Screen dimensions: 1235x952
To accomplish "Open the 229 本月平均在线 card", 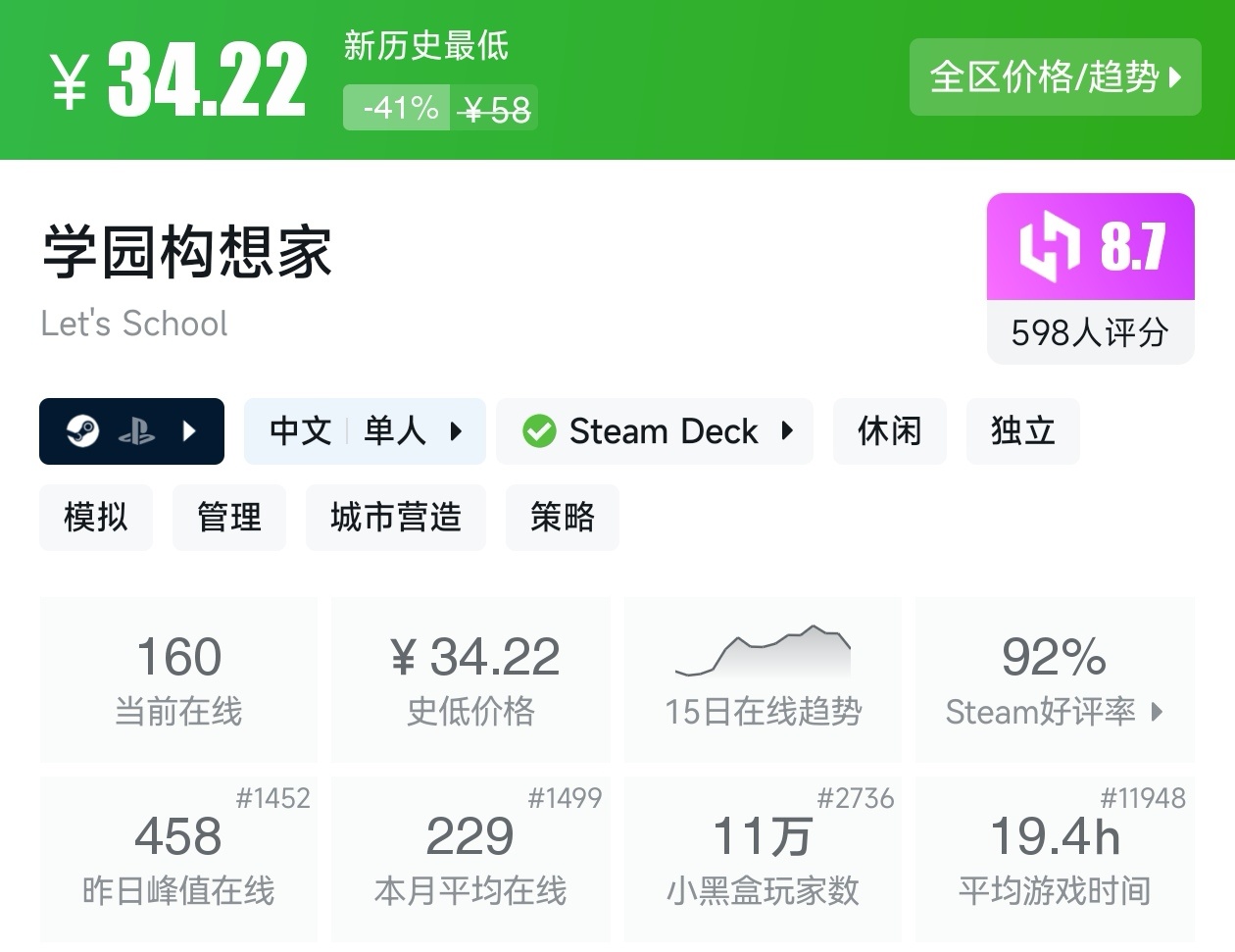I will 470,859.
